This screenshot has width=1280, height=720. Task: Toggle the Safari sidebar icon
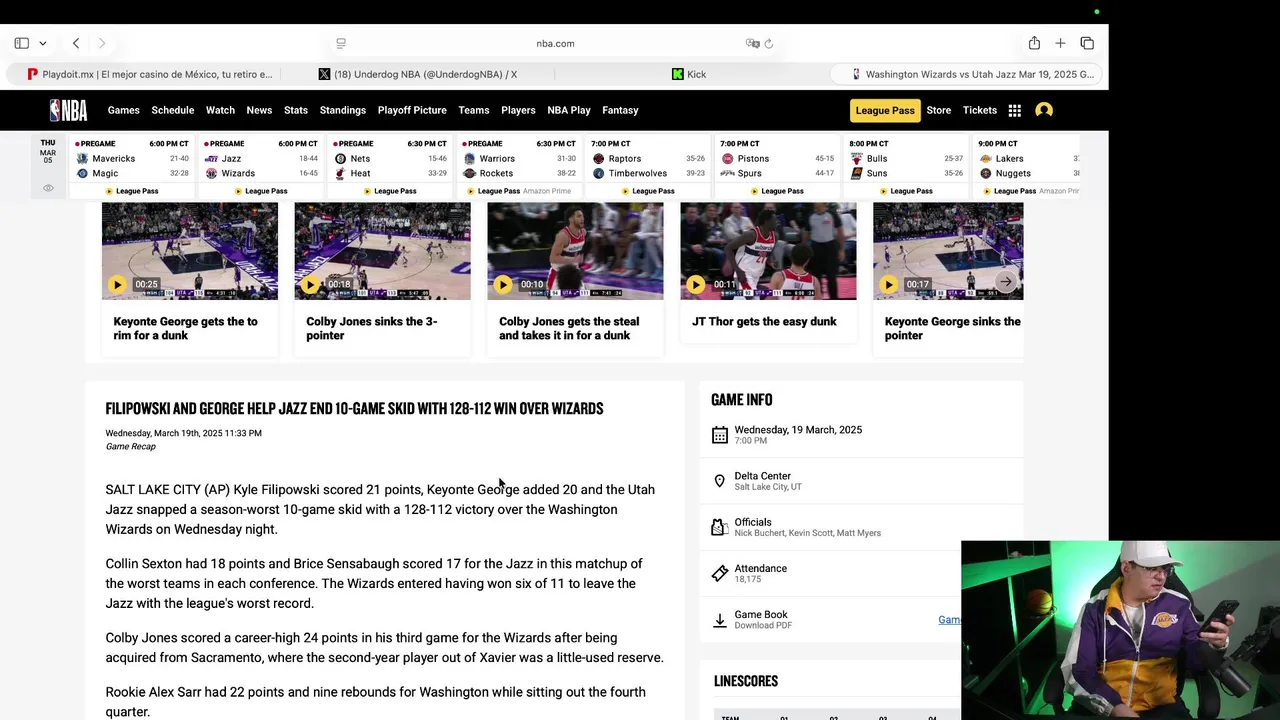[x=21, y=43]
